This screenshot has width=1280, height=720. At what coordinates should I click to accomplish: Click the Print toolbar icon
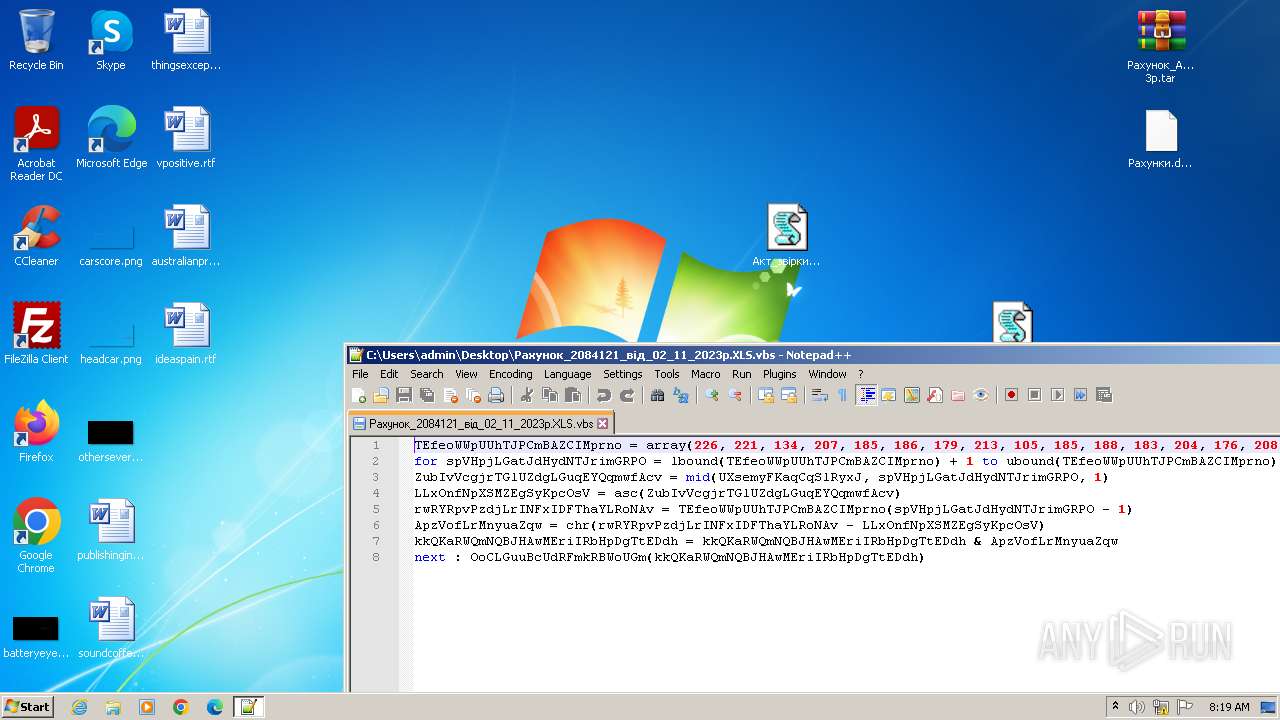pos(496,395)
